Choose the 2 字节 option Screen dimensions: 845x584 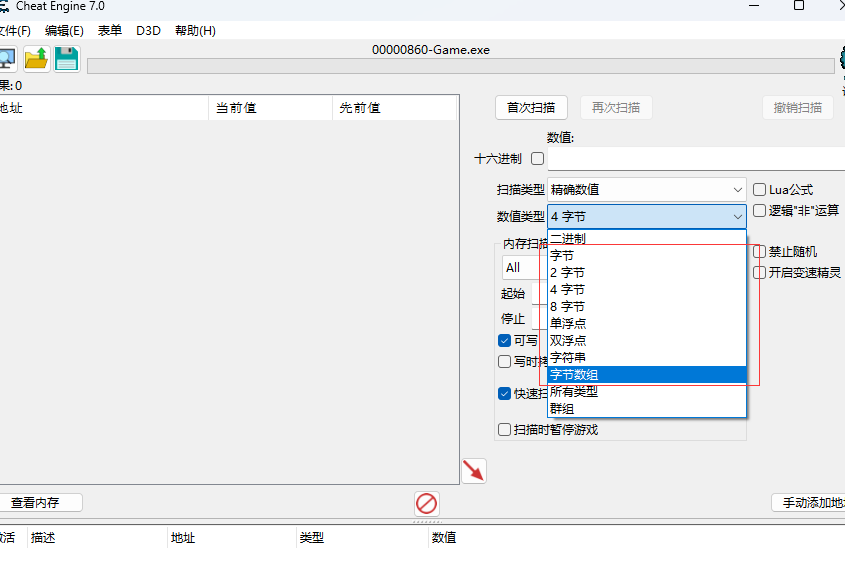click(647, 273)
